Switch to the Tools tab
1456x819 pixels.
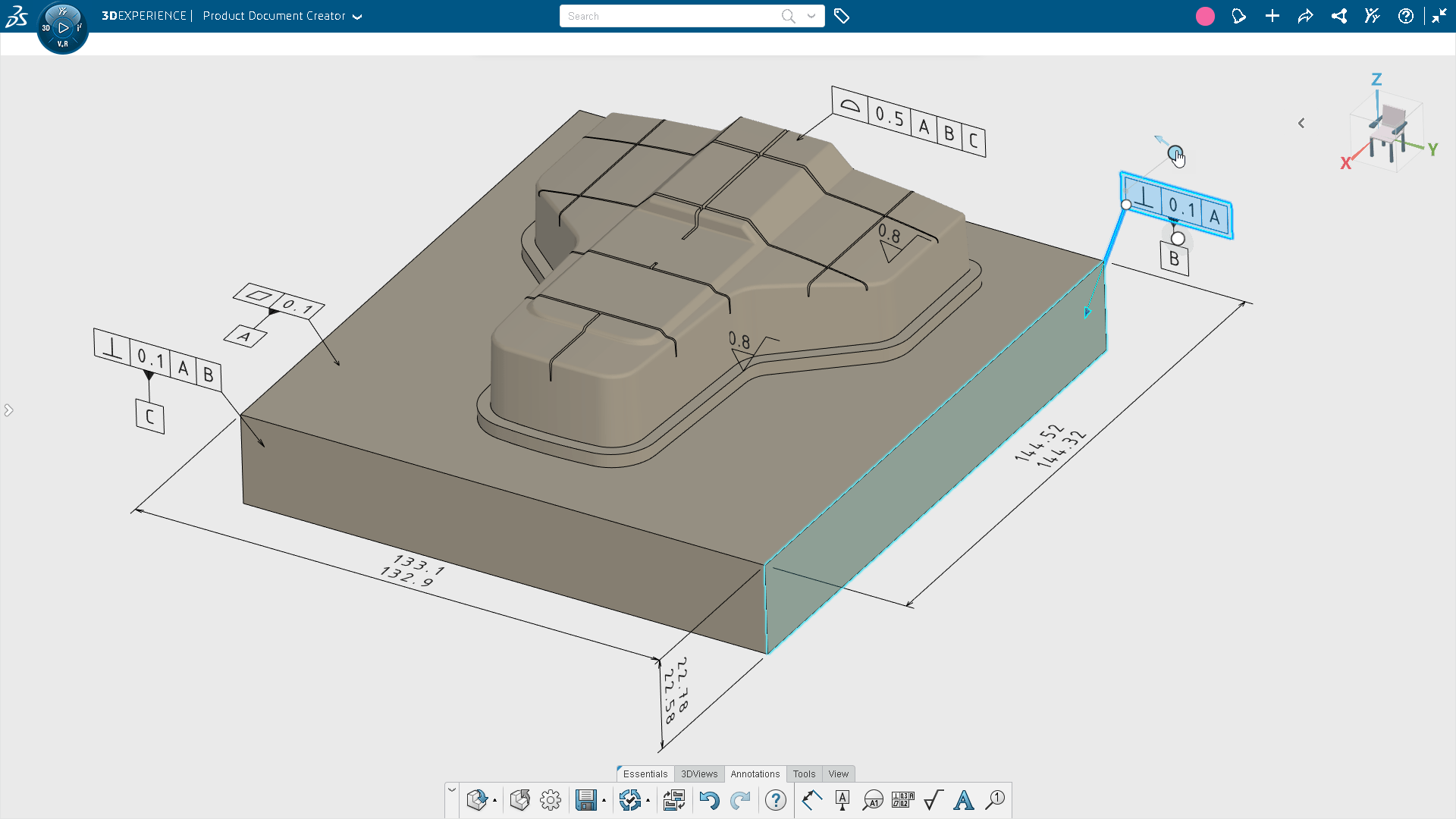pyautogui.click(x=804, y=774)
